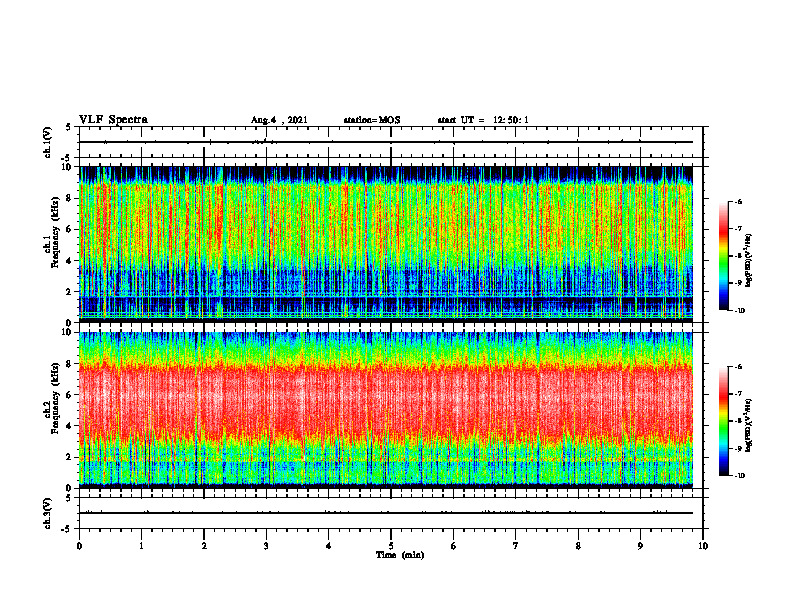Click the "ch.1(V)" axis label
792x612 pixels.
48,142
